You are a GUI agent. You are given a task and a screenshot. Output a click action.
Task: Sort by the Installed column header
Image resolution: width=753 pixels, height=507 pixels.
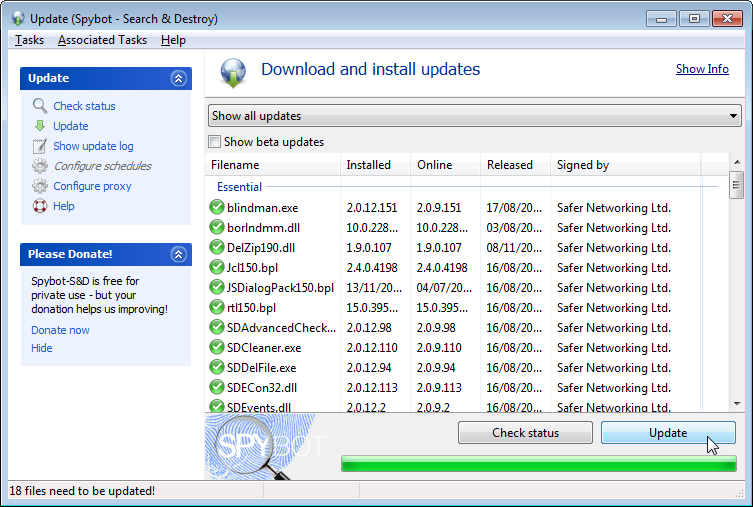(375, 165)
